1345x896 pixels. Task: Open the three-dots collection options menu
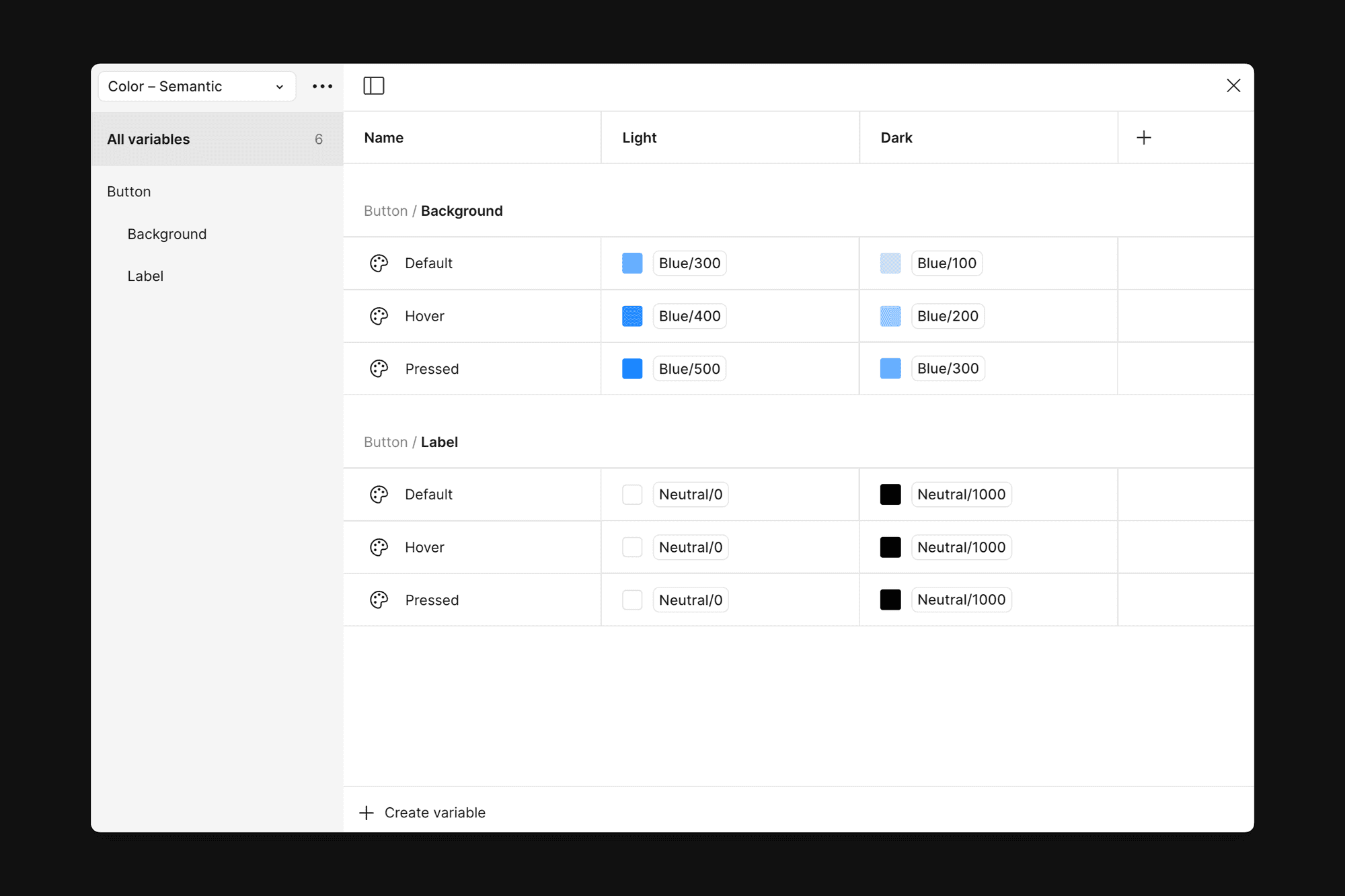[x=322, y=86]
